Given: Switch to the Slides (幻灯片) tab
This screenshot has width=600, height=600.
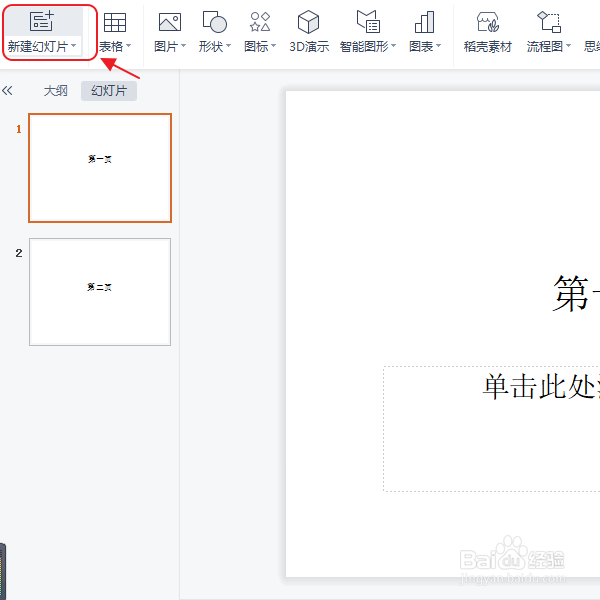Looking at the screenshot, I should [x=109, y=91].
